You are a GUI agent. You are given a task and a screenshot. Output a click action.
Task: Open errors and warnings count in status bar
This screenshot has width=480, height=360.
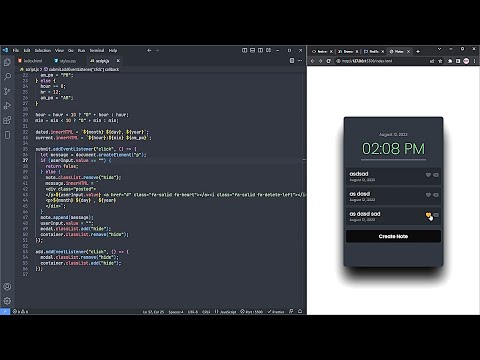20,312
